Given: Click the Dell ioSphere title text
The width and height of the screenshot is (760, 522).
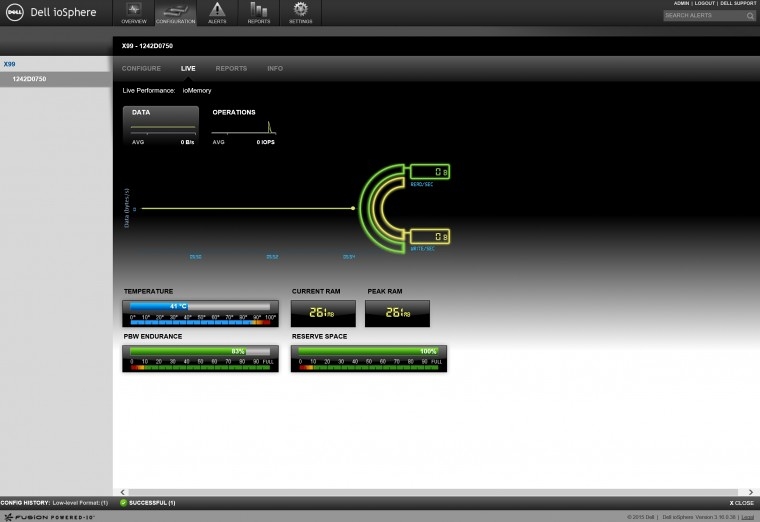Looking at the screenshot, I should pos(63,13).
